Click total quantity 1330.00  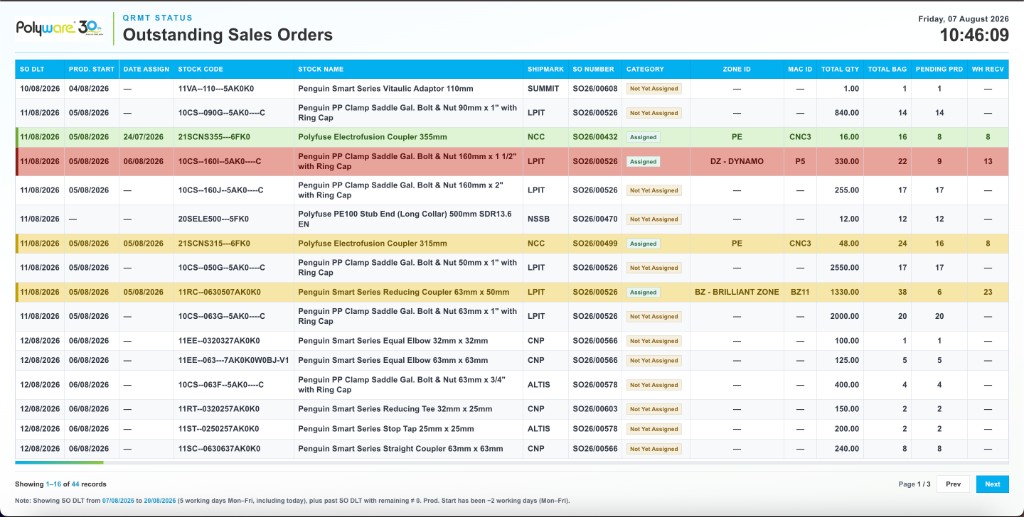[x=844, y=292]
